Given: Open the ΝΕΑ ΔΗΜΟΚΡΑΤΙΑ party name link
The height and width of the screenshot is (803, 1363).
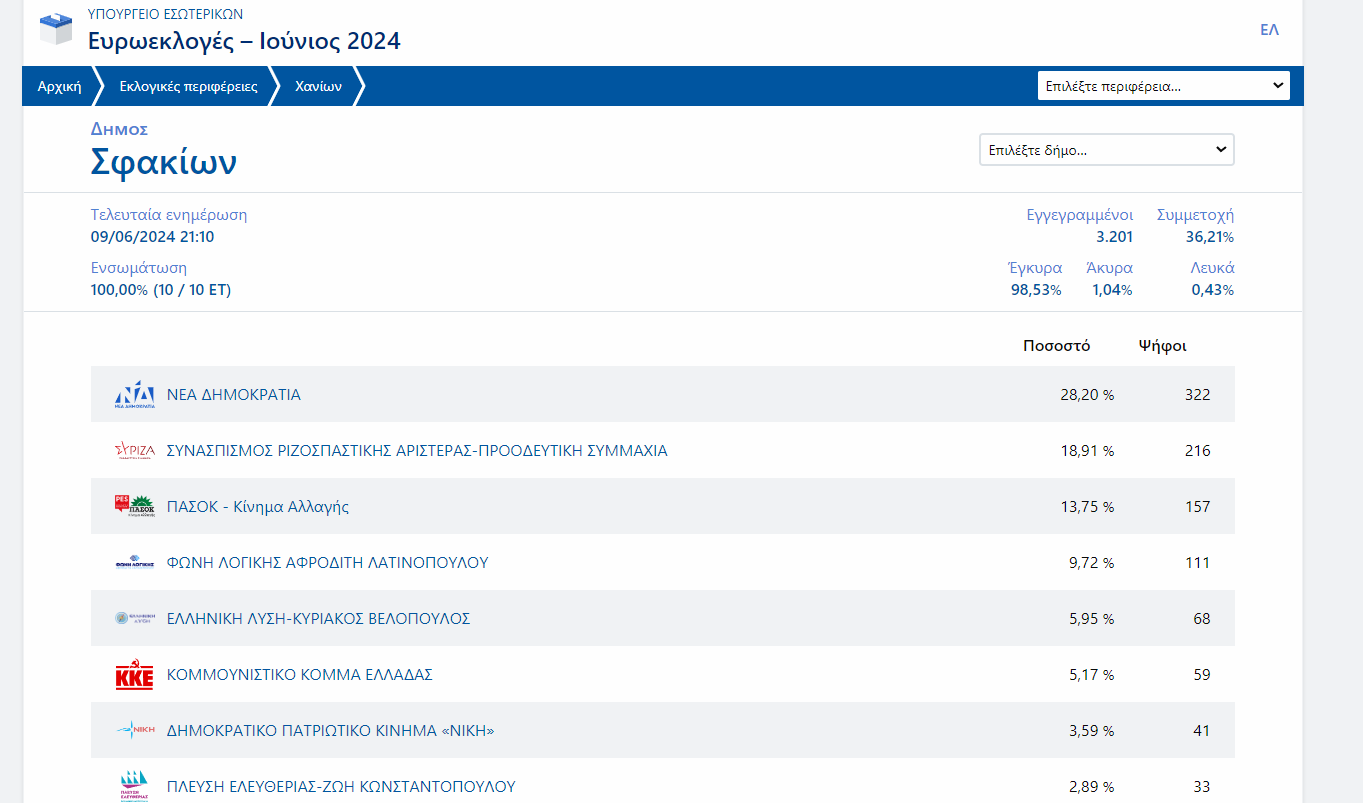Looking at the screenshot, I should pyautogui.click(x=233, y=395).
